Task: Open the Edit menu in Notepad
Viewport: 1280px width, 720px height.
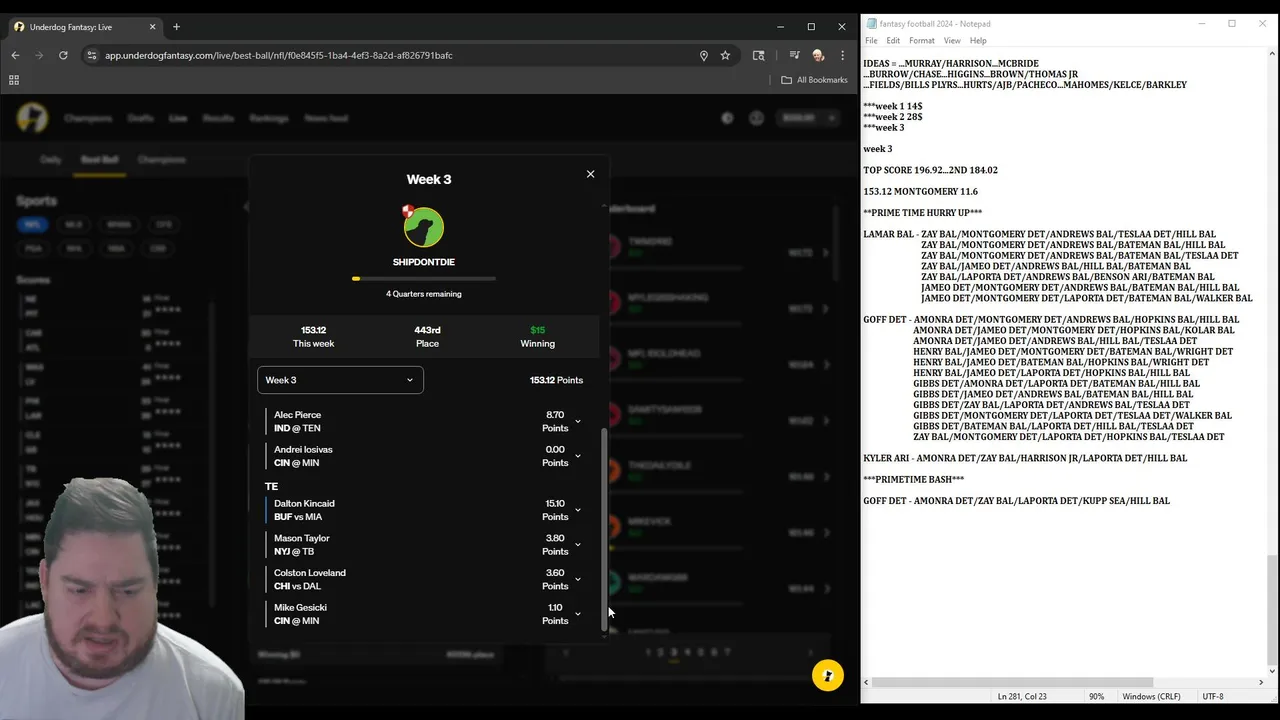Action: (893, 41)
